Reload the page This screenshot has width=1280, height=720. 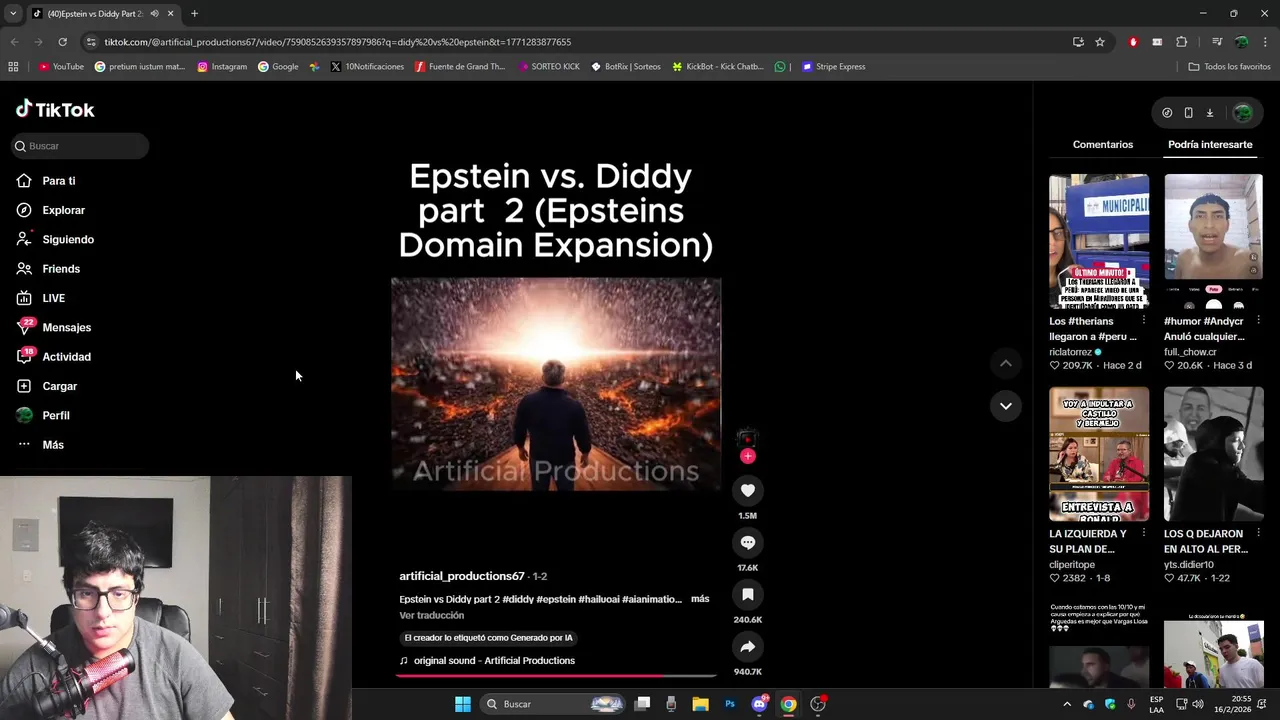pos(62,42)
